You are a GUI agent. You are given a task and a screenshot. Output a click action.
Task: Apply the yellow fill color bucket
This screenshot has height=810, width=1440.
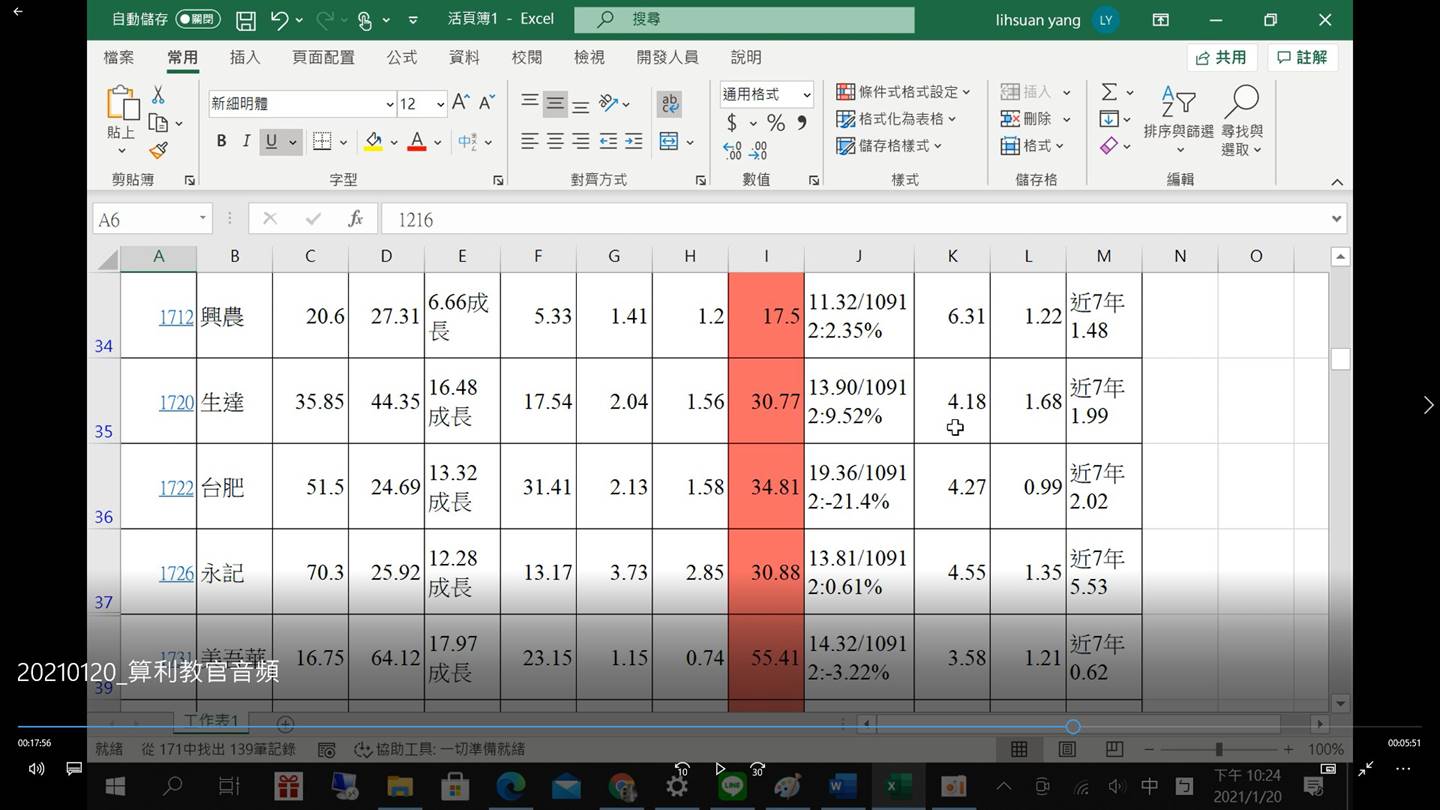(373, 142)
